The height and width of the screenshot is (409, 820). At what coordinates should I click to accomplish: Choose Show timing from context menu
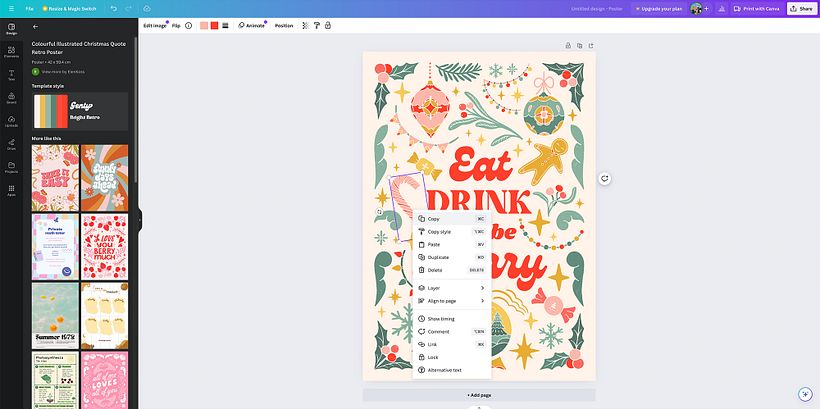(452, 319)
